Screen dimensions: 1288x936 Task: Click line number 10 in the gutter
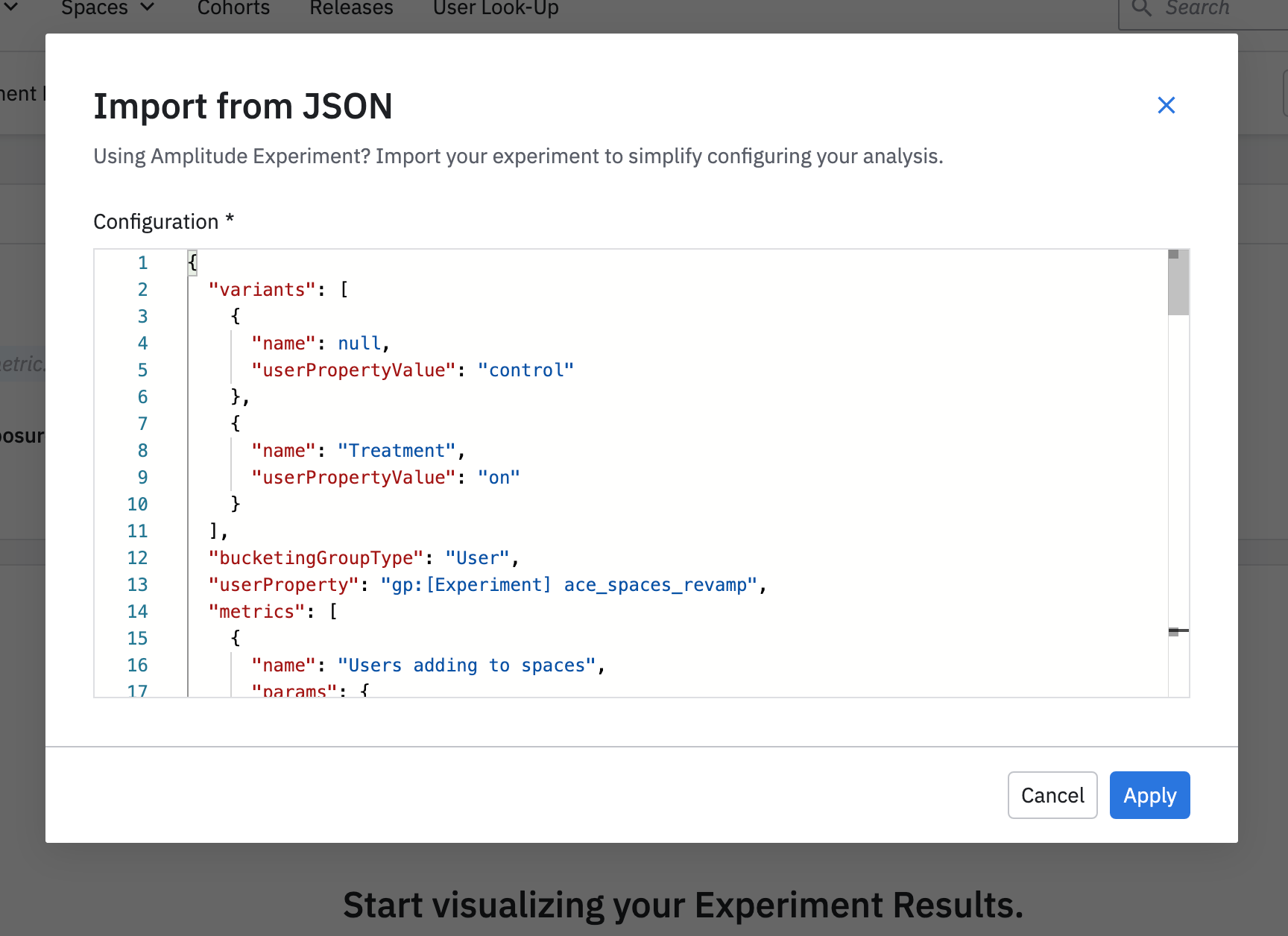(137, 504)
